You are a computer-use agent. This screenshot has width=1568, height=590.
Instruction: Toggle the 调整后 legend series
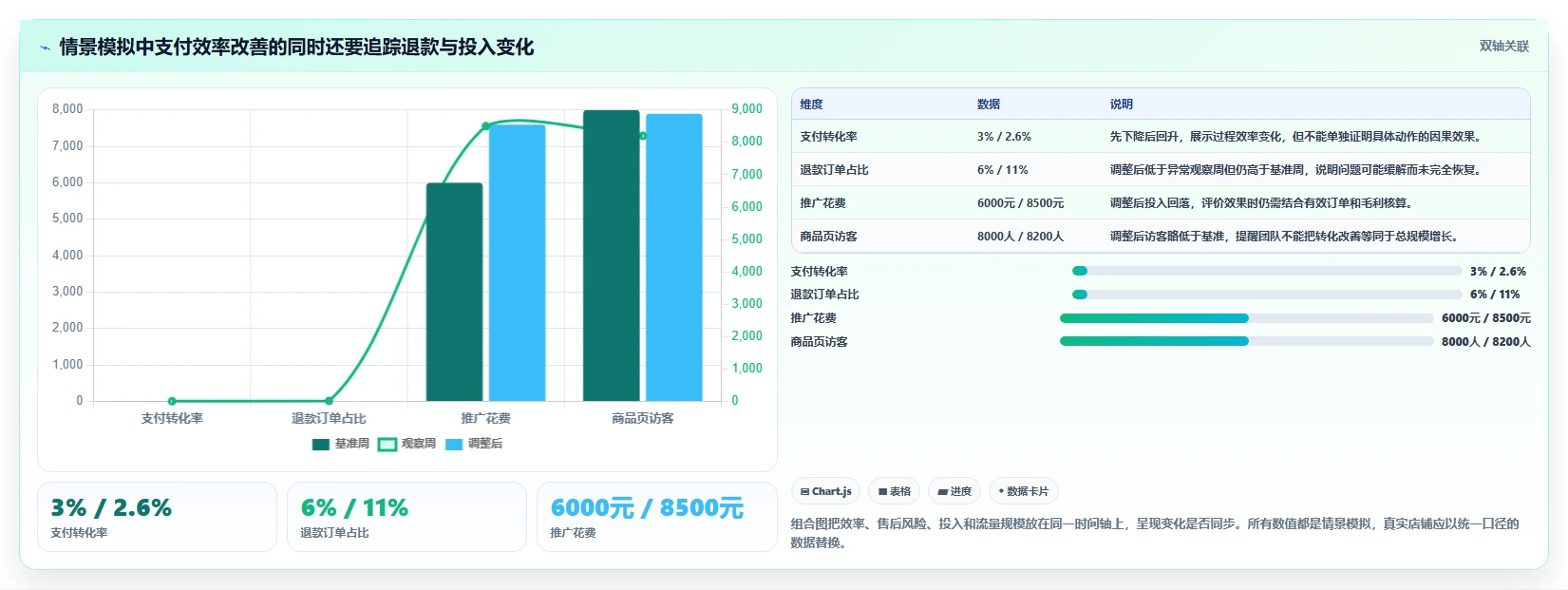click(474, 444)
